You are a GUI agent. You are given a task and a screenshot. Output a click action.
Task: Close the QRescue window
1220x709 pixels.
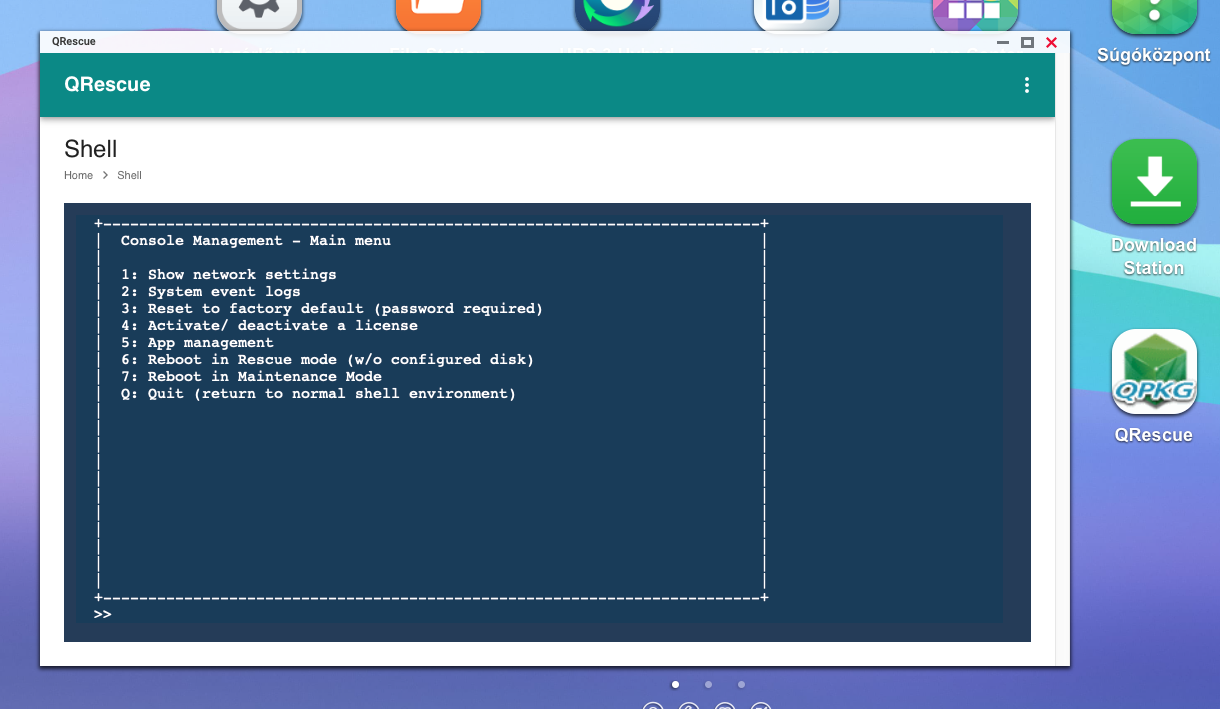click(x=1051, y=42)
